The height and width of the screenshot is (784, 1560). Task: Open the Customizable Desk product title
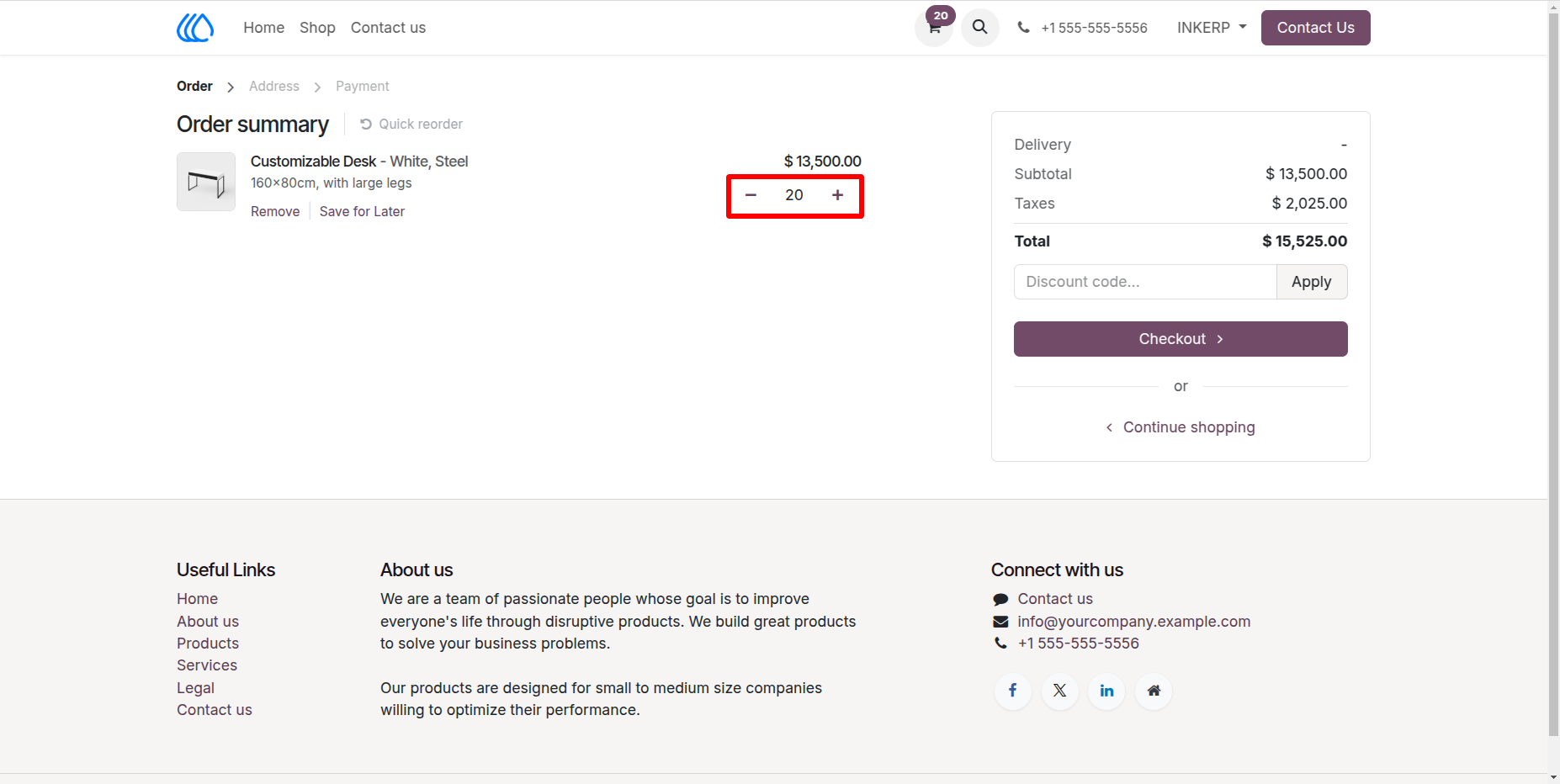[359, 162]
